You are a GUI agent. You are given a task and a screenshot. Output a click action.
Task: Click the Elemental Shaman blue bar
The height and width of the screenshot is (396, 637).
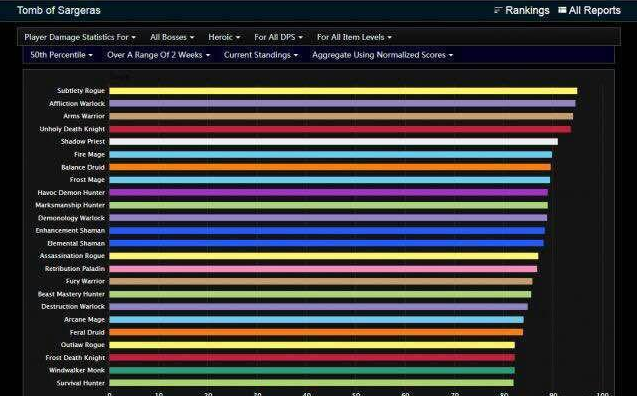(x=326, y=243)
